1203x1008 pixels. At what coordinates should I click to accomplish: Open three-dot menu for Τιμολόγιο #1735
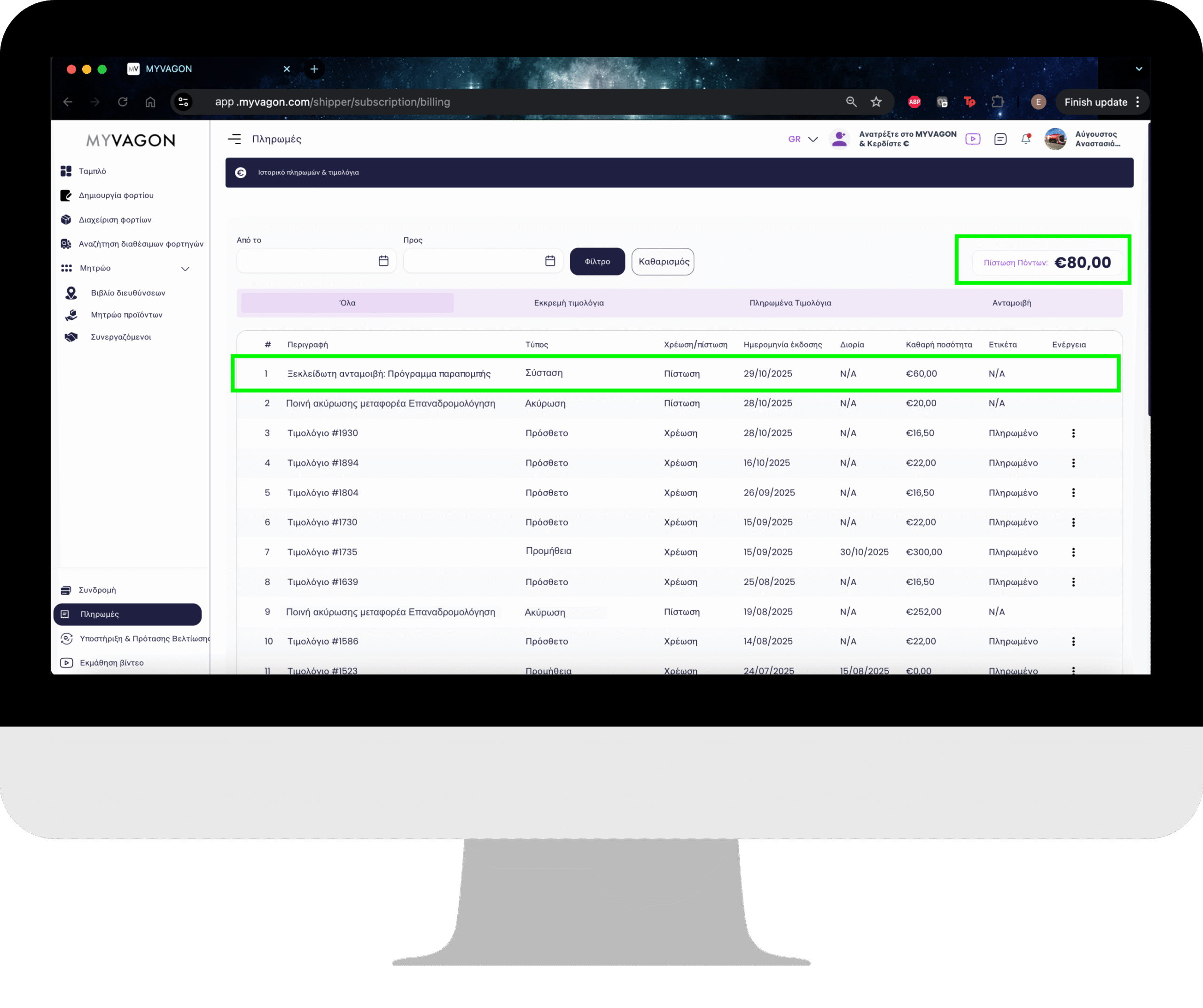(1073, 552)
